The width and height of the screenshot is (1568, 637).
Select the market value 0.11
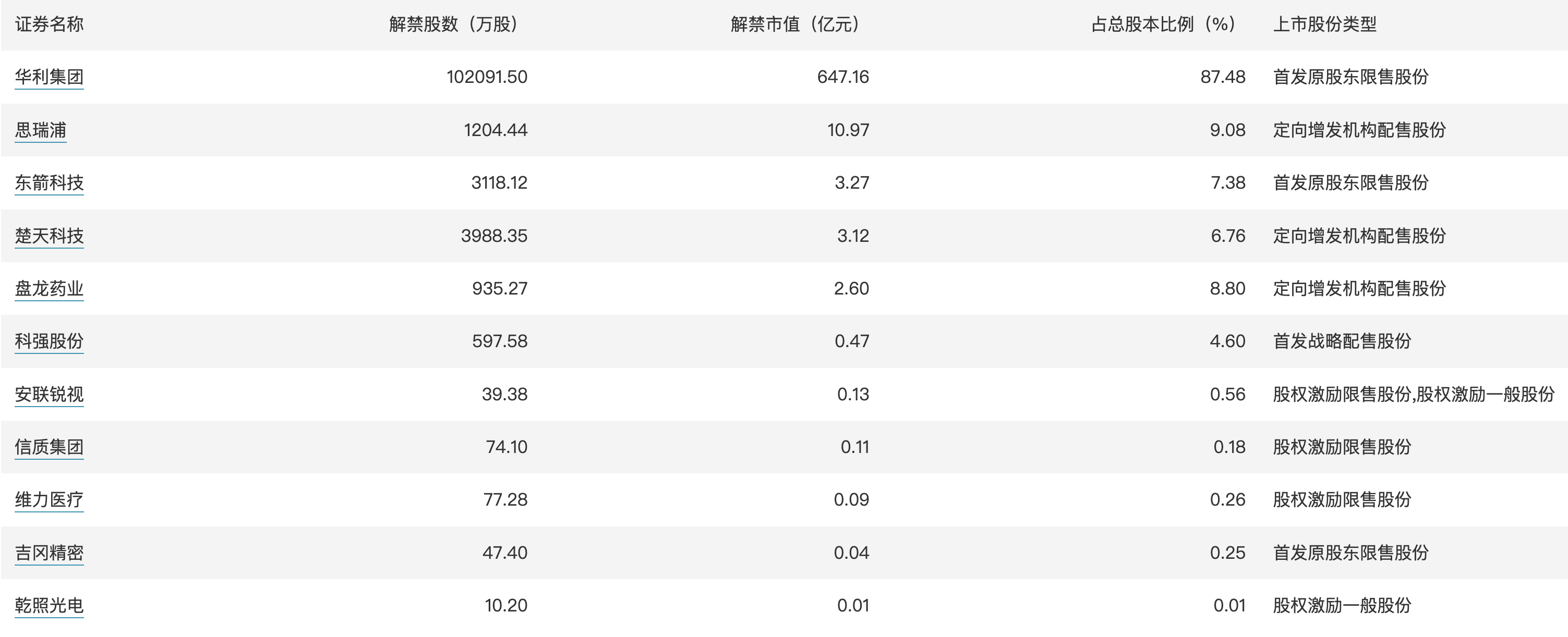854,447
